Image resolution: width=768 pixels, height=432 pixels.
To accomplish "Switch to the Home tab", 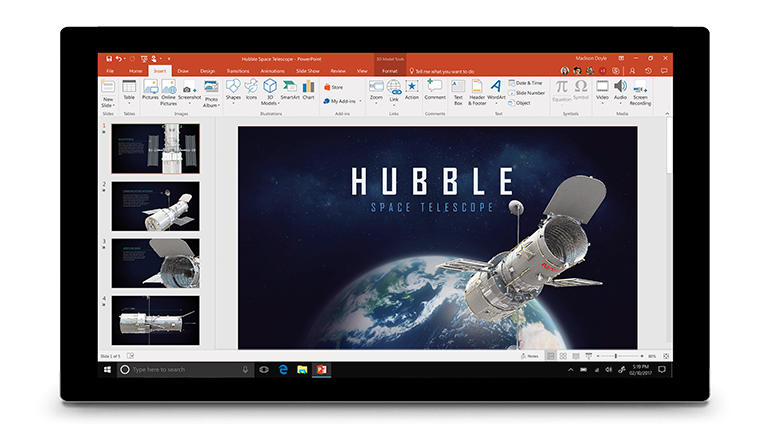I will [136, 71].
